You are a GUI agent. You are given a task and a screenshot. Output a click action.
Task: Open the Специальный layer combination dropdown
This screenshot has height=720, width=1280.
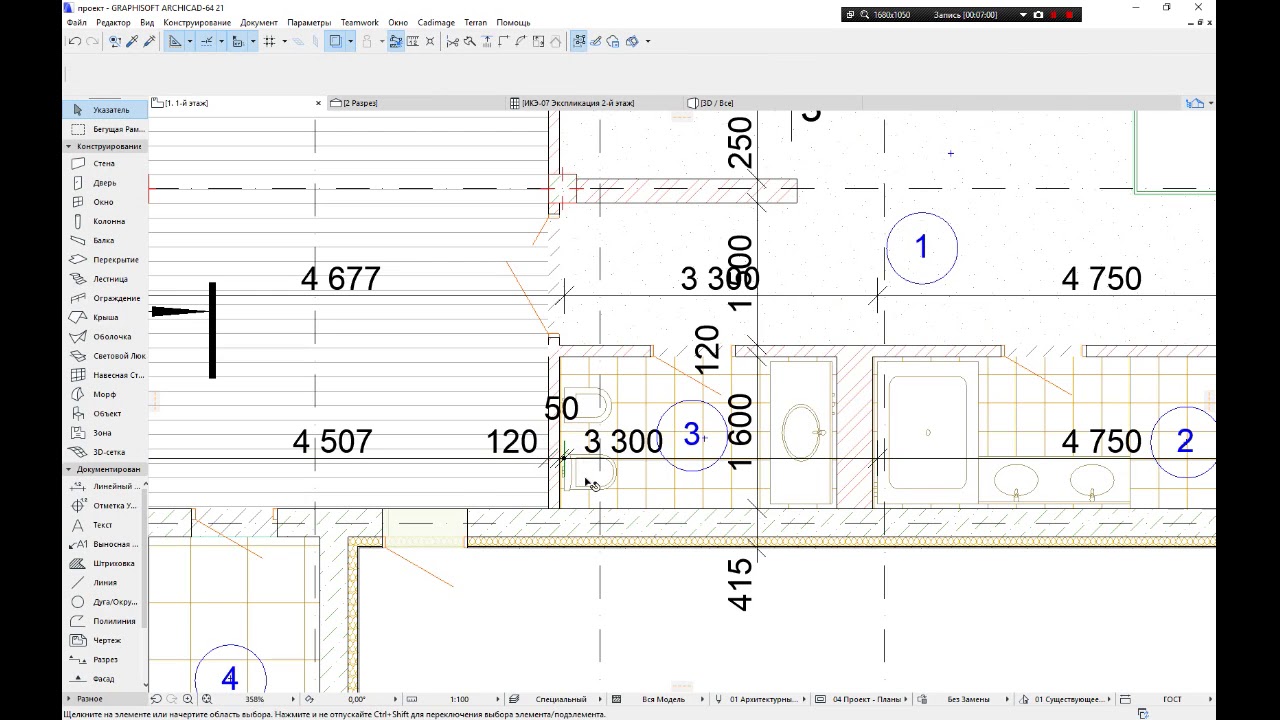tap(560, 699)
